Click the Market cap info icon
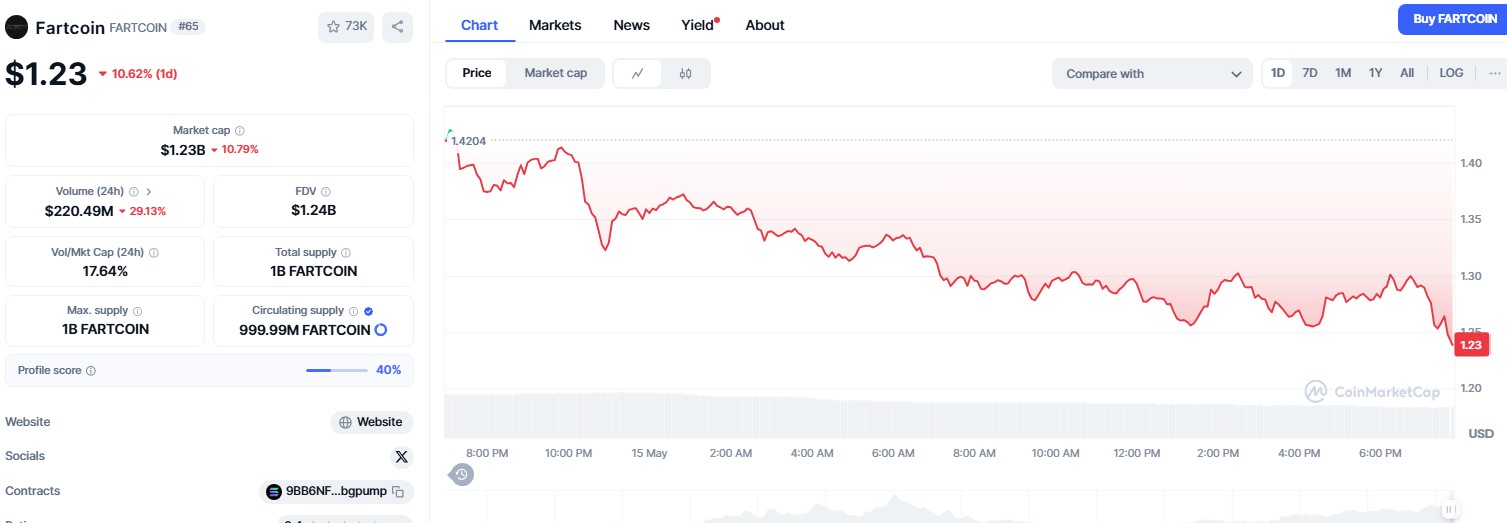Image resolution: width=1507 pixels, height=523 pixels. click(240, 131)
